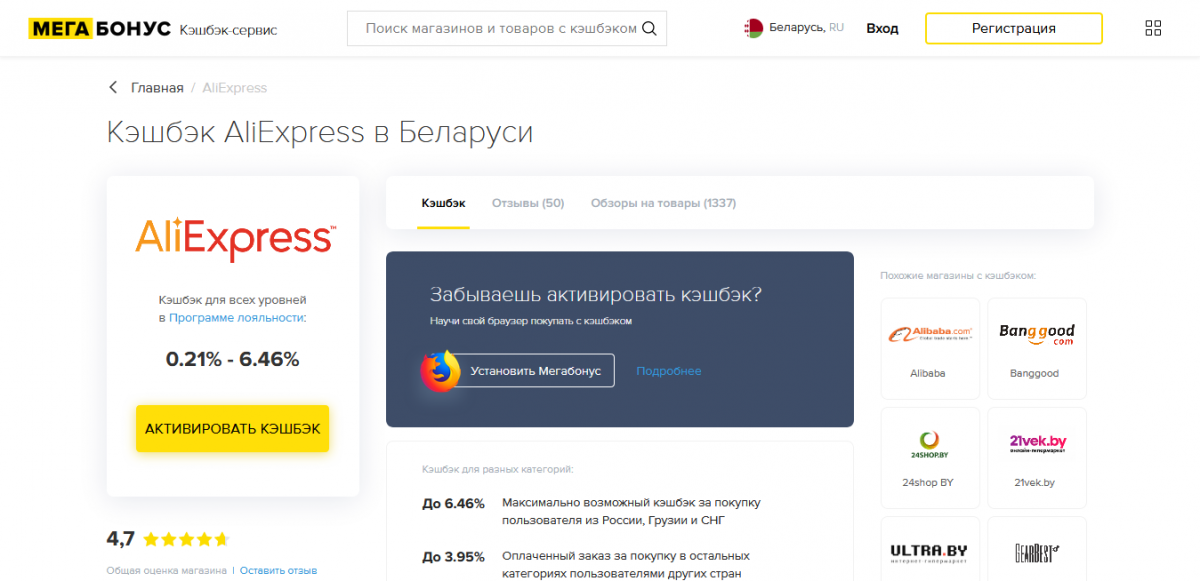Click АКТИВИРОВАТЬ КЭШБЭК button
This screenshot has width=1200, height=581.
(x=233, y=428)
